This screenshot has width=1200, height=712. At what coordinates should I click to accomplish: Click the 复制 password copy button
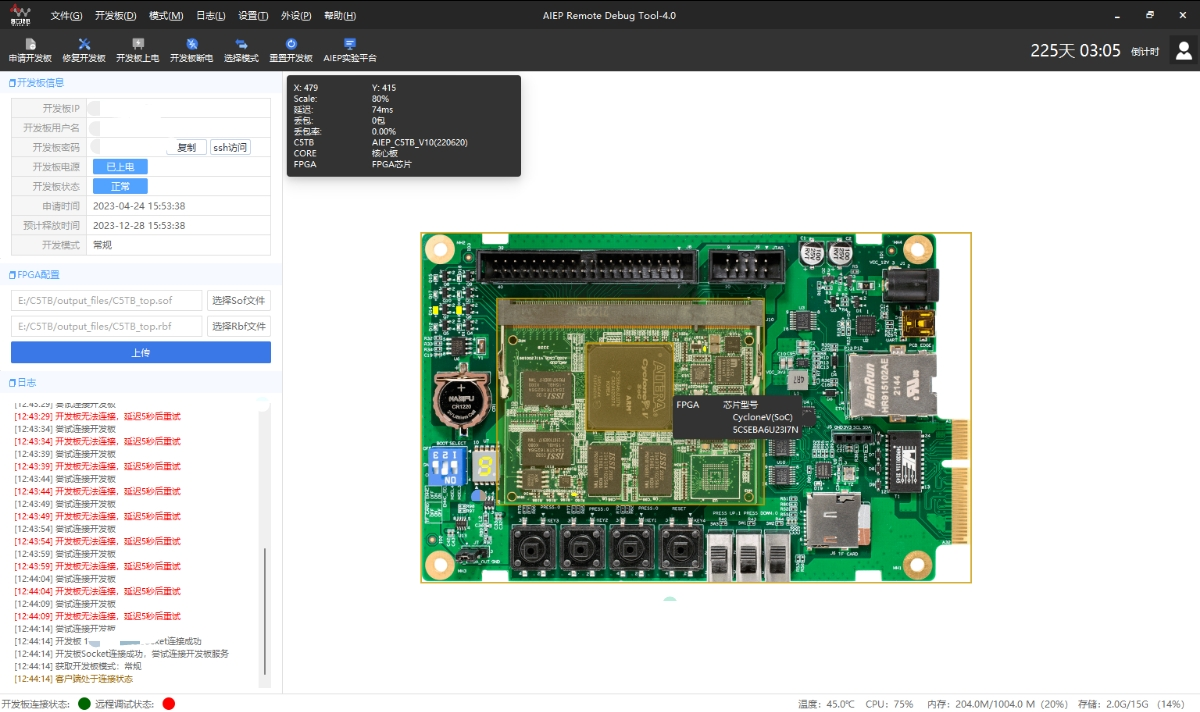(187, 147)
